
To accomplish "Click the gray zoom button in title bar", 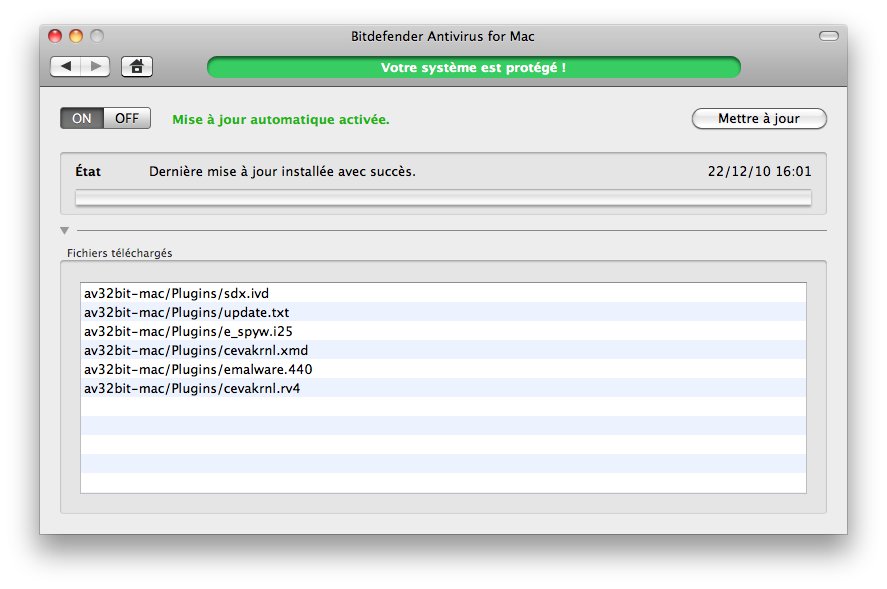I will (97, 36).
